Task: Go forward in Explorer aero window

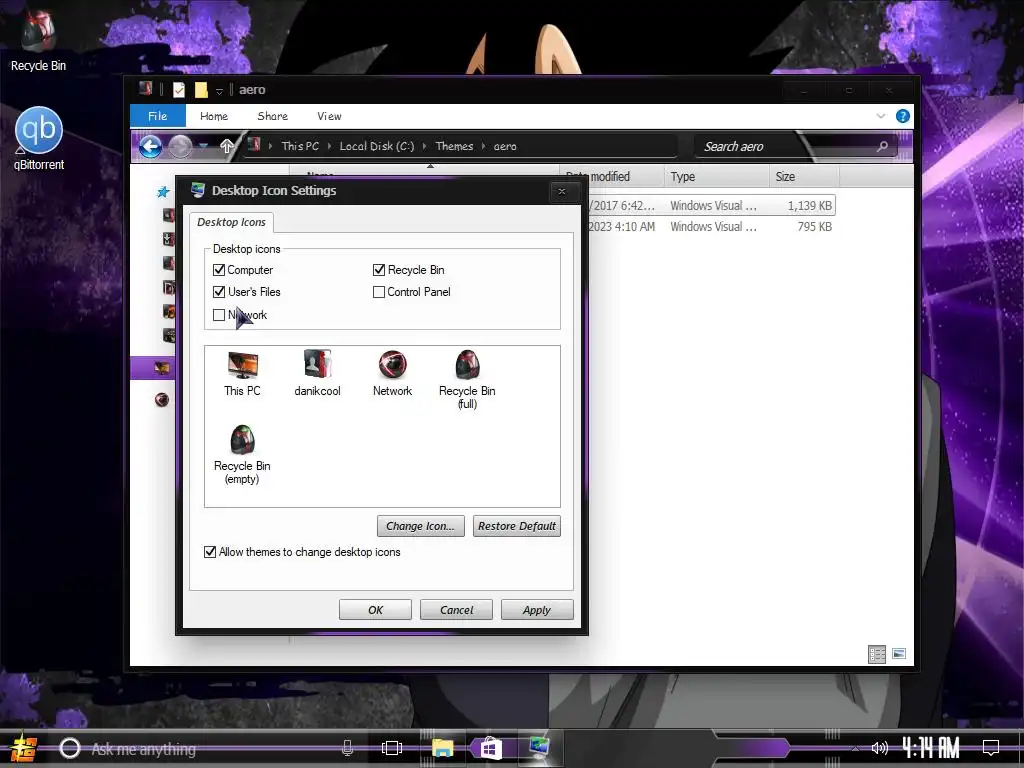Action: tap(180, 146)
